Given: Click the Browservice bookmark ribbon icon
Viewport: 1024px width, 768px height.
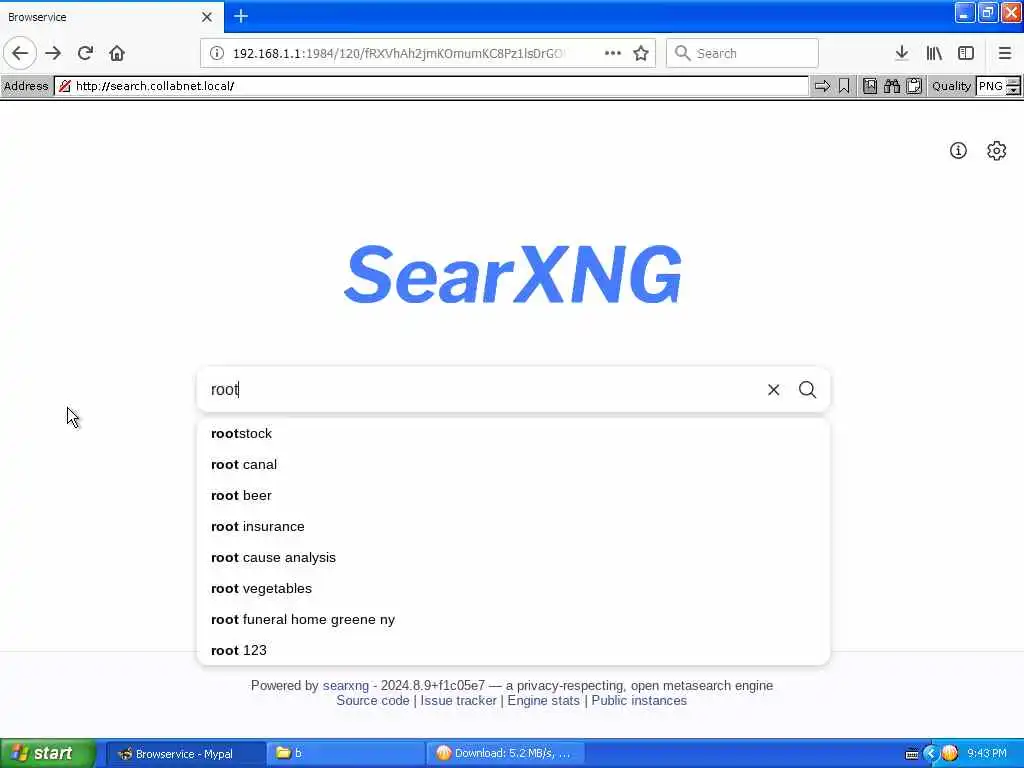Looking at the screenshot, I should coord(844,86).
